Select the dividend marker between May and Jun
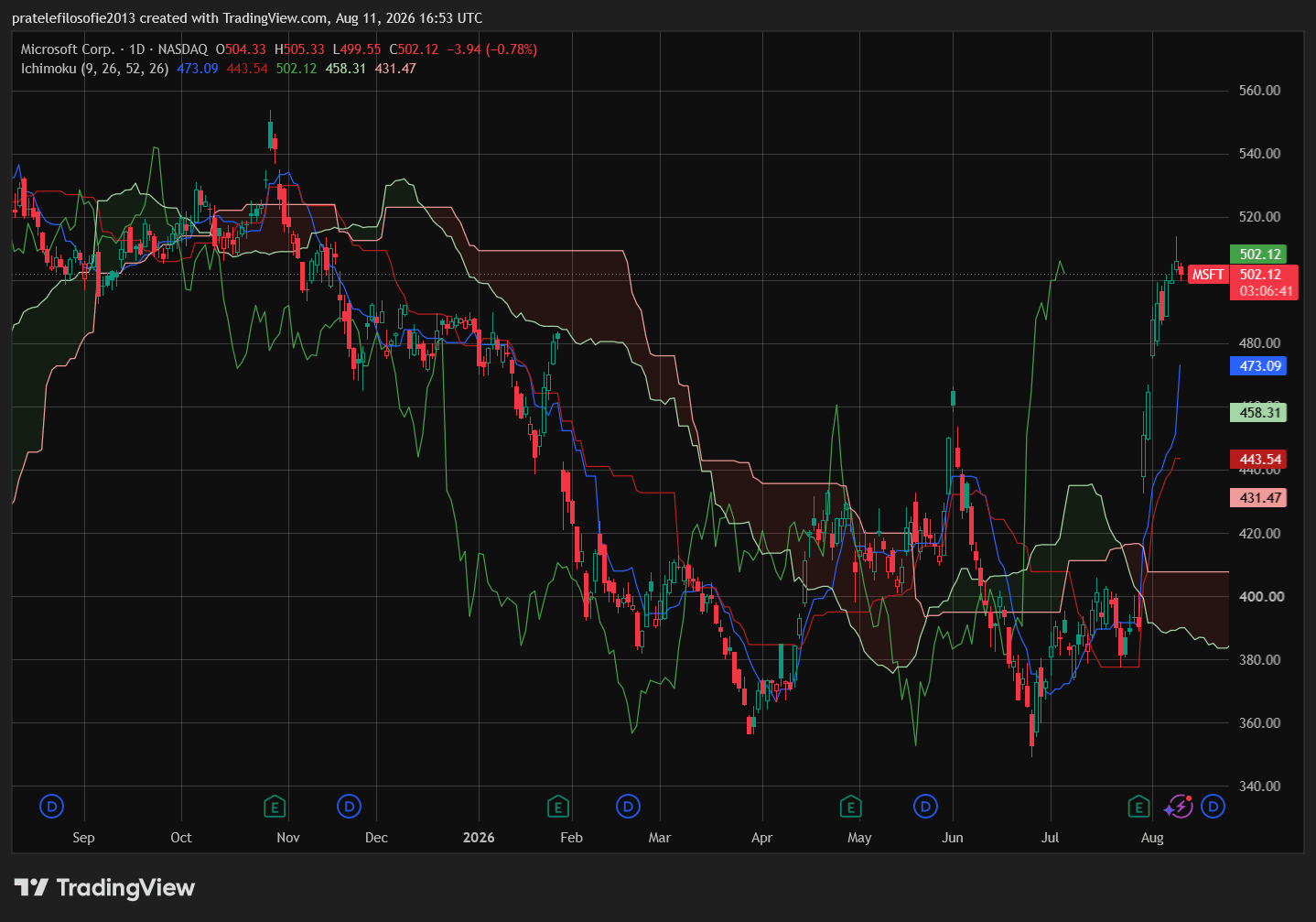This screenshot has height=922, width=1316. (926, 807)
